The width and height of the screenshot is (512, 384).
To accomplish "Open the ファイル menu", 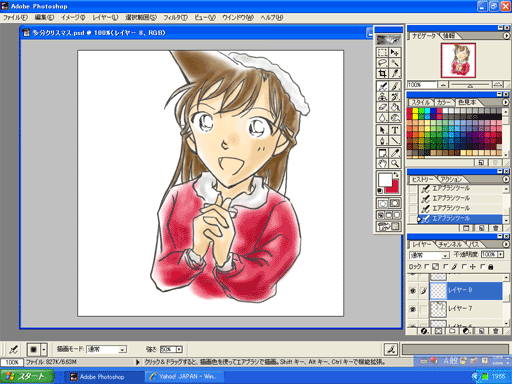I will point(15,17).
